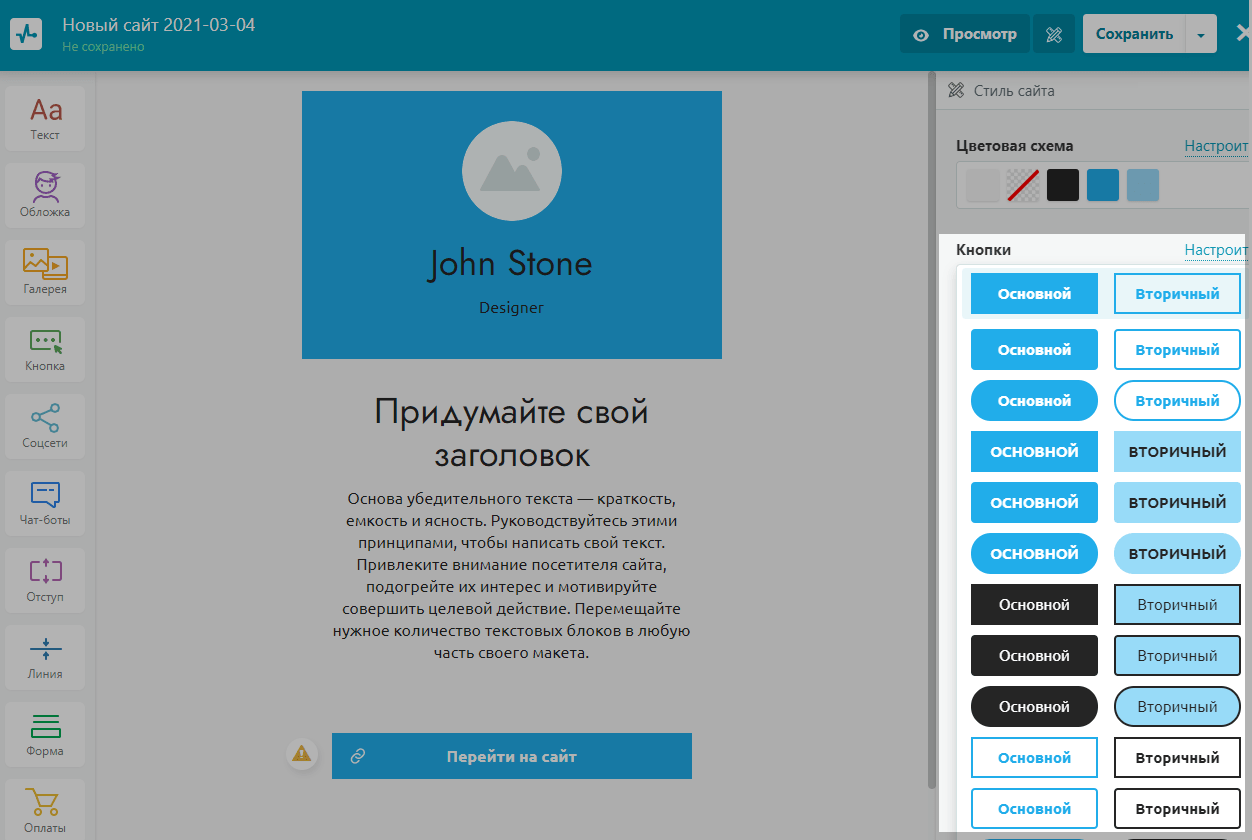The image size is (1252, 840).
Task: Choose the pill-shaped uppercase ОСНОВНОЙ button style
Action: (x=1034, y=554)
